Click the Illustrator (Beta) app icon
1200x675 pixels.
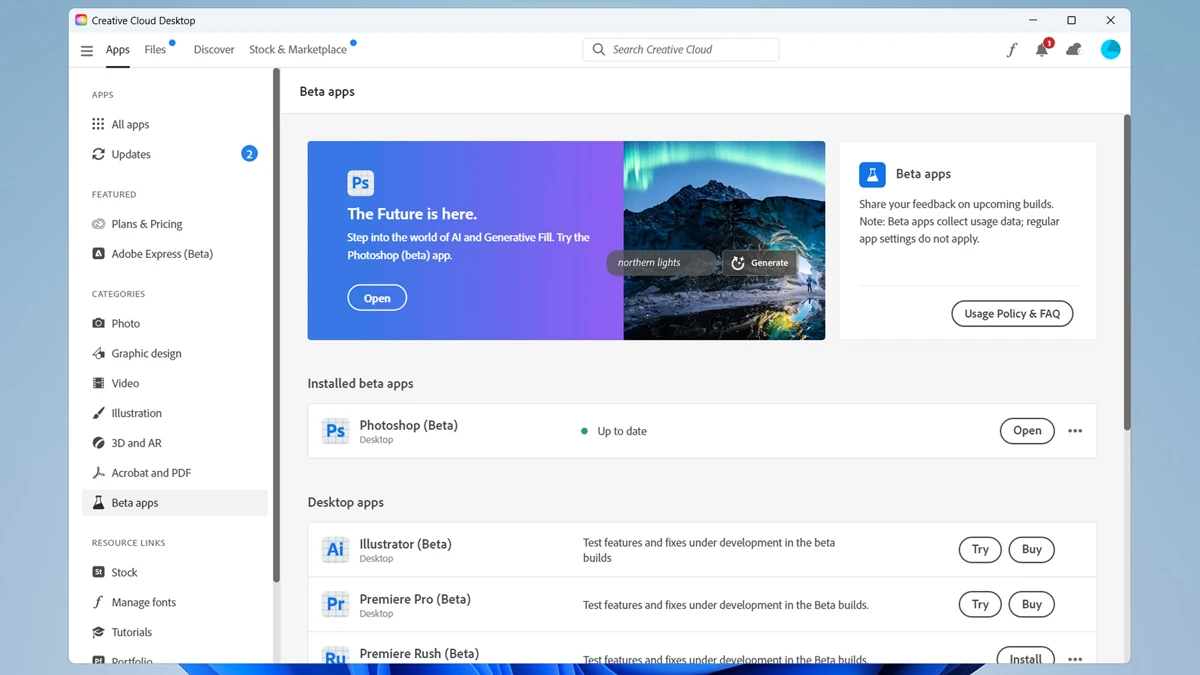[x=335, y=549]
